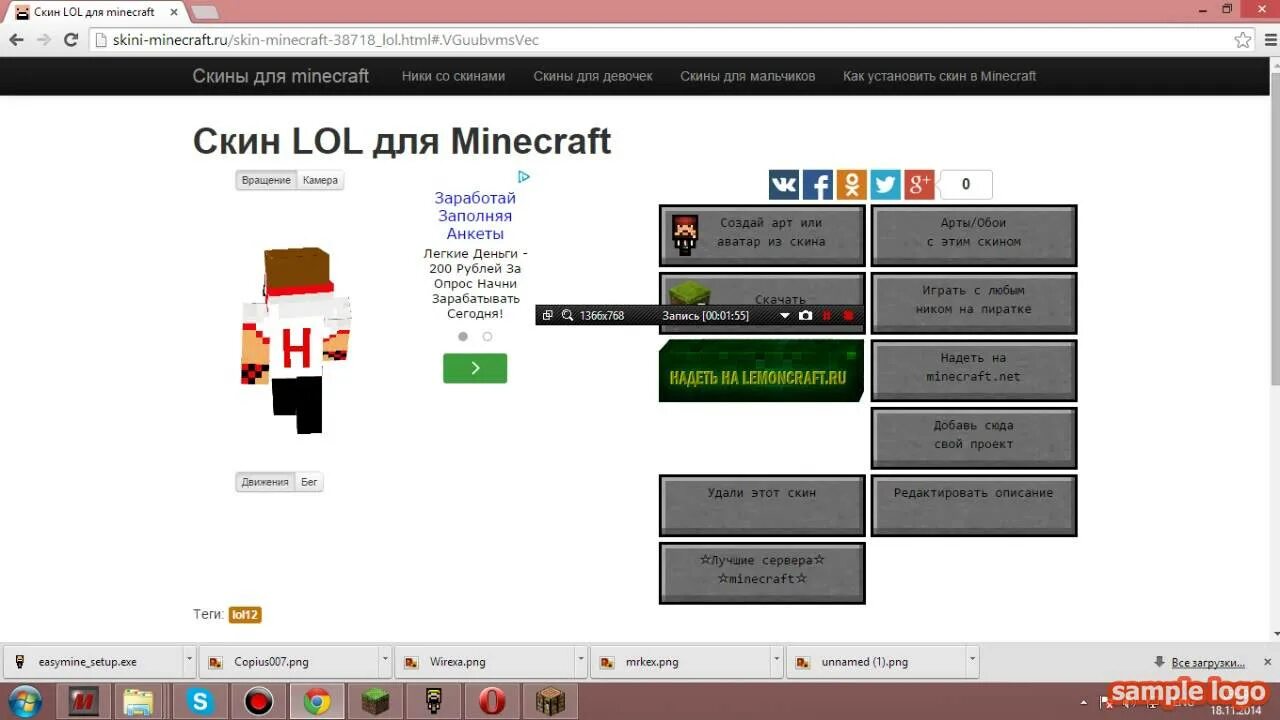Viewport: 1280px width, 720px height.
Task: Click Надеть на minecraft.net button
Action: pyautogui.click(x=974, y=370)
